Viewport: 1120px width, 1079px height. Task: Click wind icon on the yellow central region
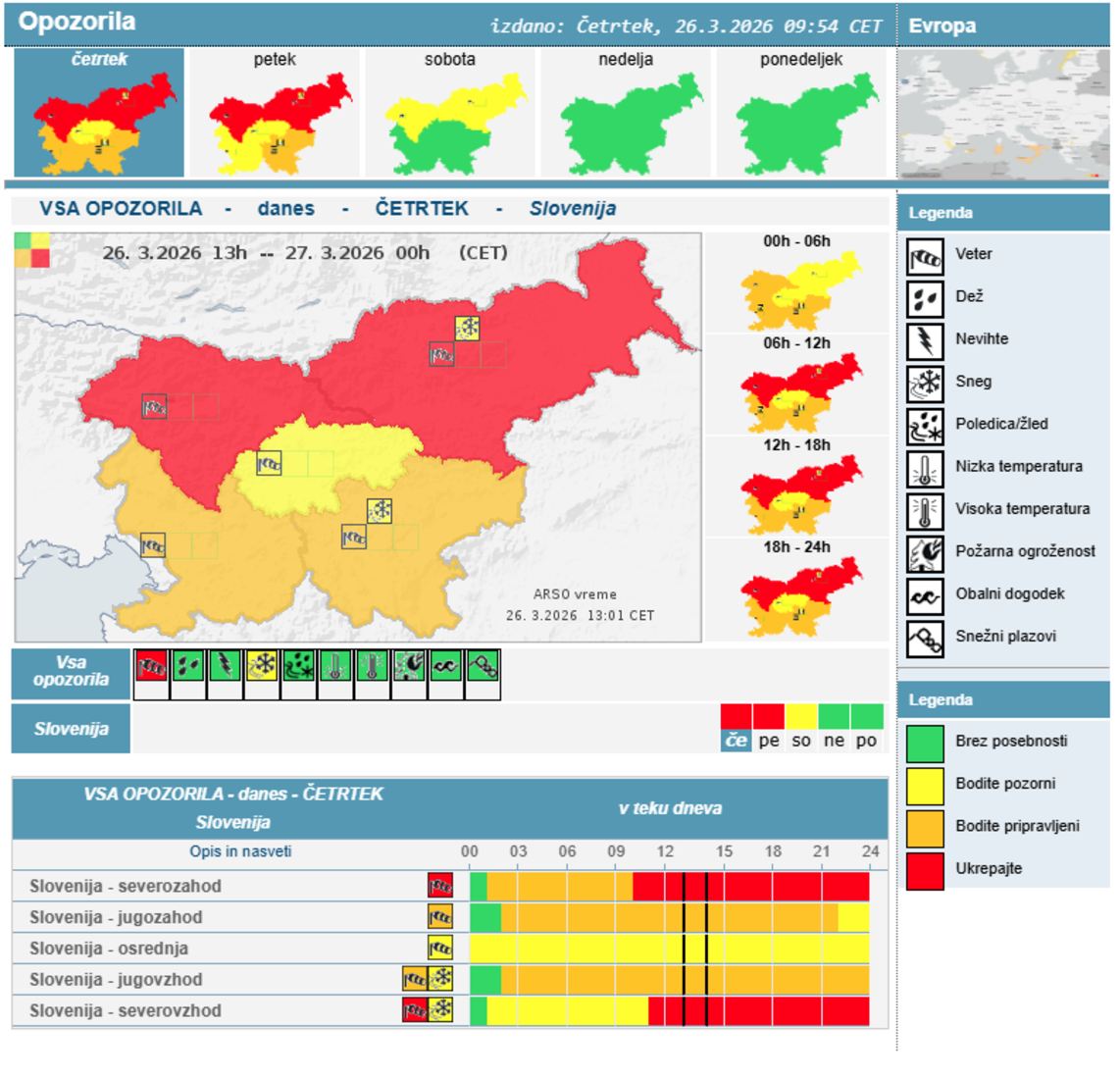[x=269, y=463]
